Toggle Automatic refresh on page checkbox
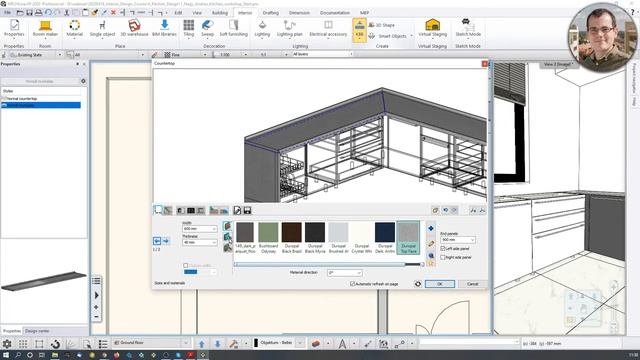This screenshot has height=360, width=640. [352, 284]
